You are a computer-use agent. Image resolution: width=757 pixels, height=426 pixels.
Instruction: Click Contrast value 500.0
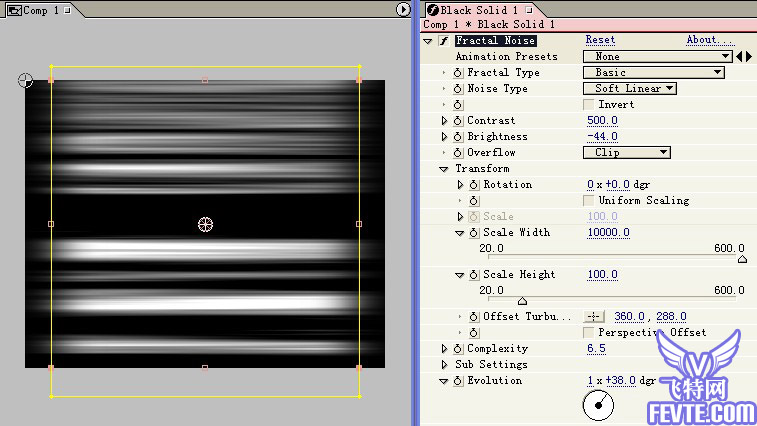[x=602, y=120]
